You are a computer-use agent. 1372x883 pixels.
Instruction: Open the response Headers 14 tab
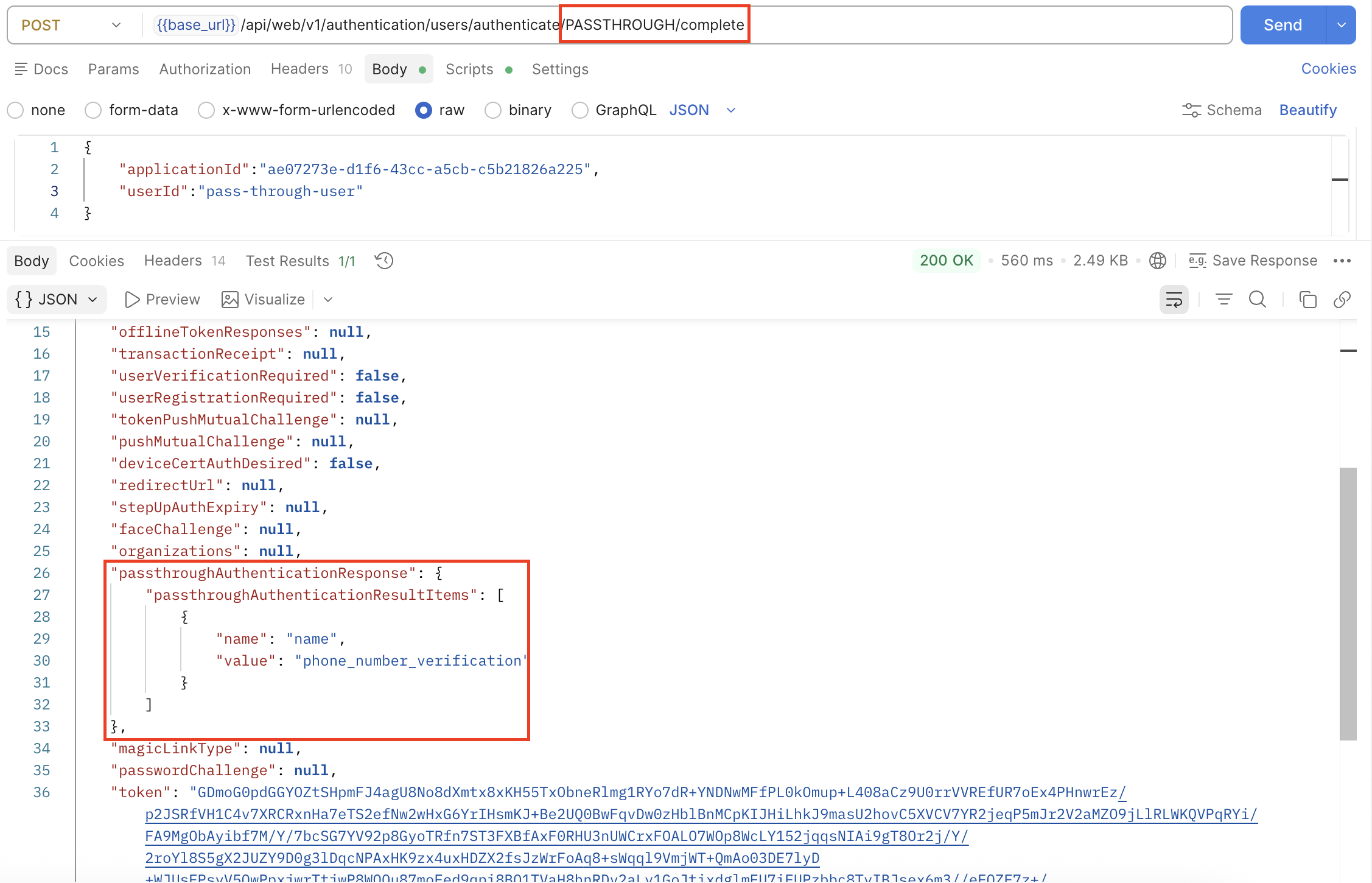[x=184, y=261]
